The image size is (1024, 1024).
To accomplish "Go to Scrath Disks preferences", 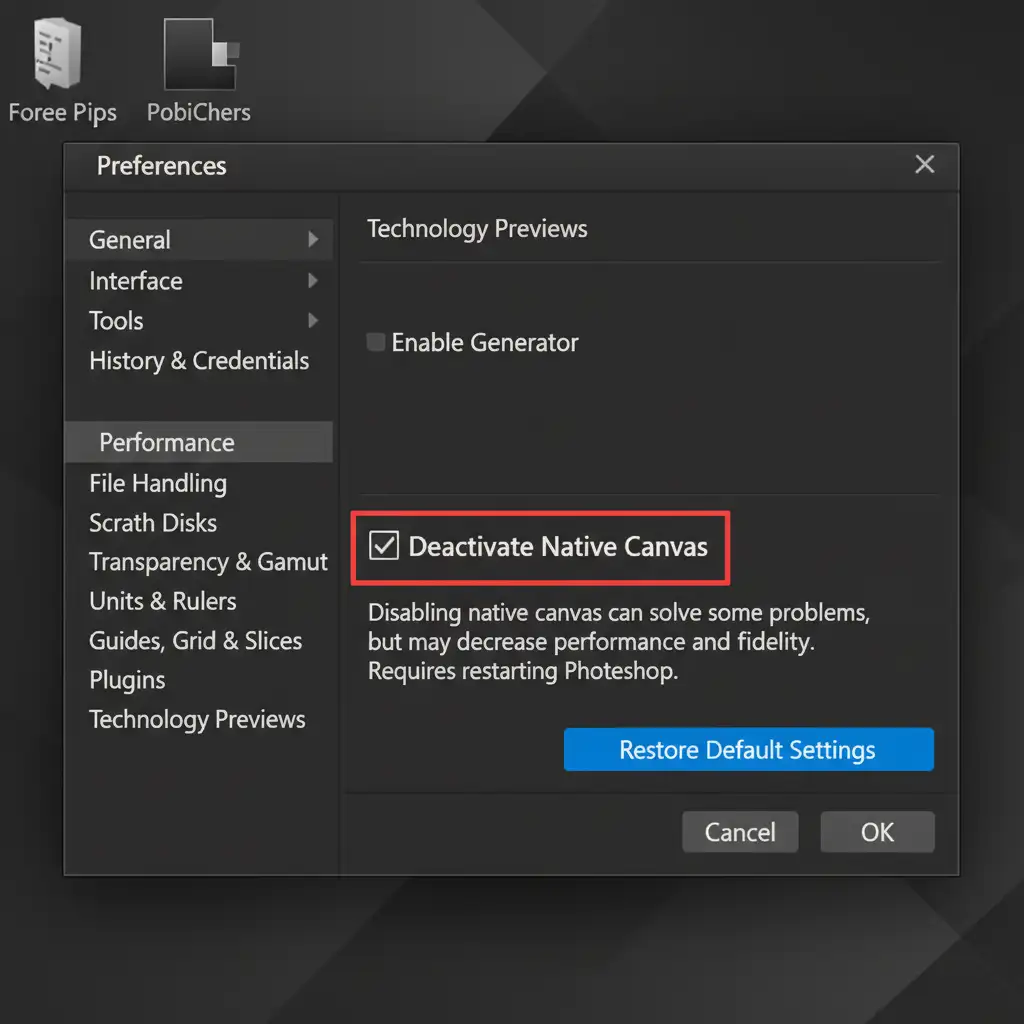I will [x=153, y=523].
